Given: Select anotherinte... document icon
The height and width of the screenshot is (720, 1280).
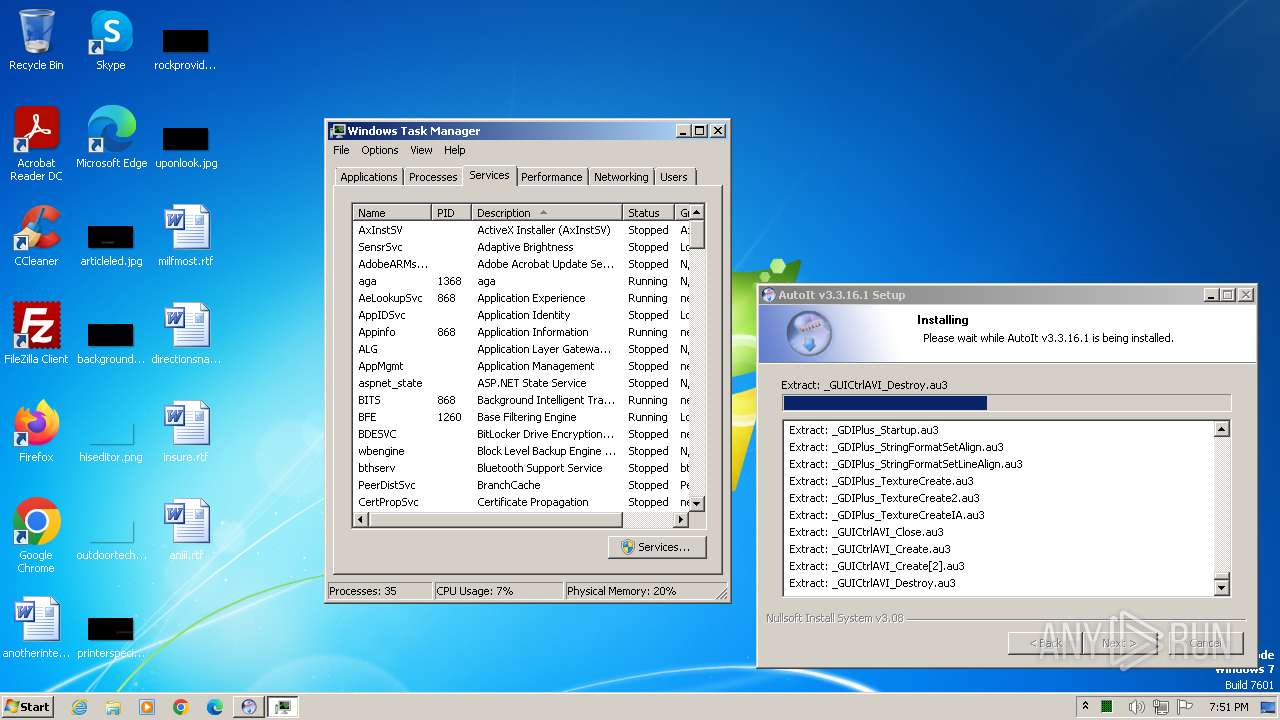Looking at the screenshot, I should coord(36,628).
